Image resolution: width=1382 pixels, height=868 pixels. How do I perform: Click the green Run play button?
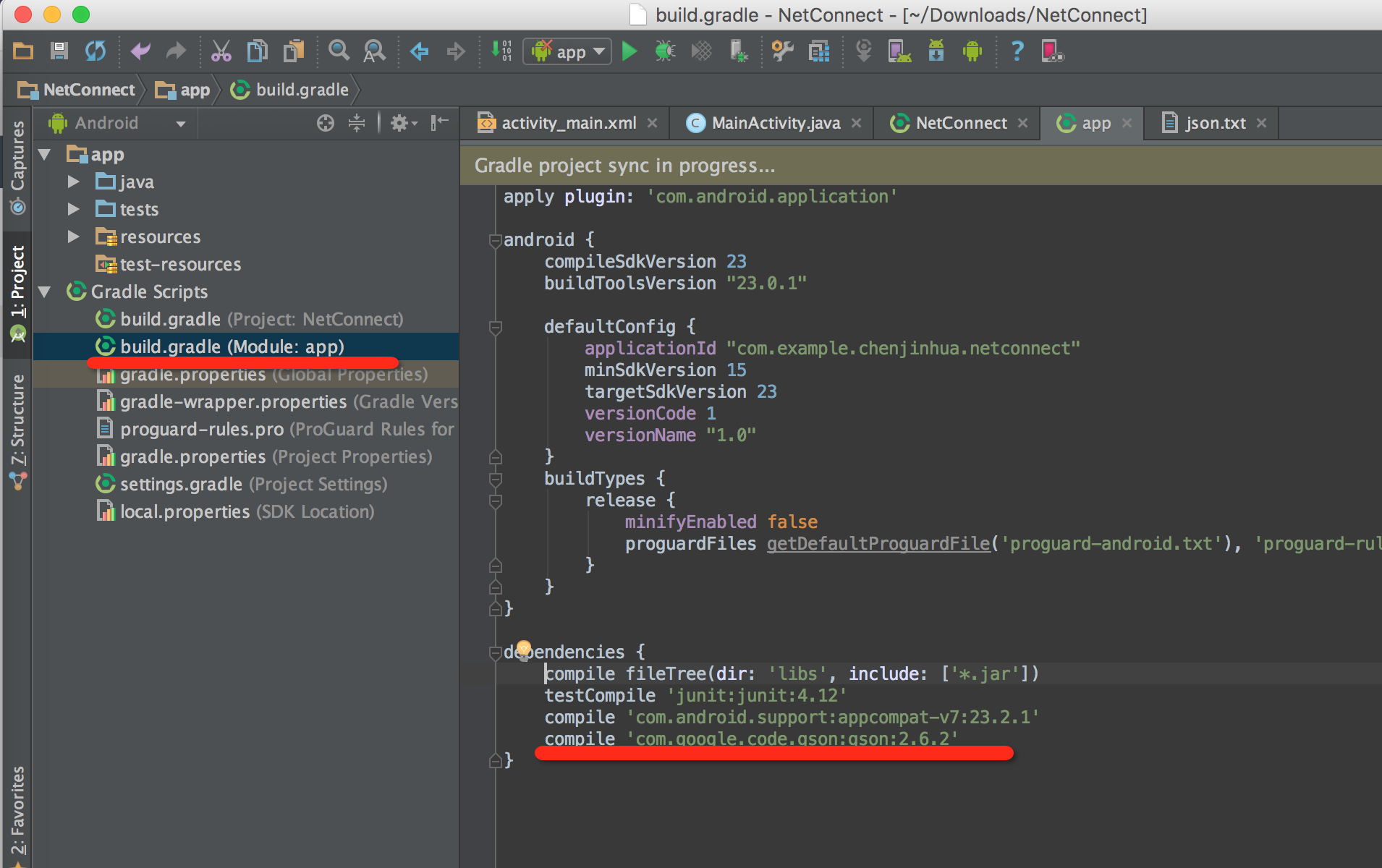pyautogui.click(x=629, y=51)
